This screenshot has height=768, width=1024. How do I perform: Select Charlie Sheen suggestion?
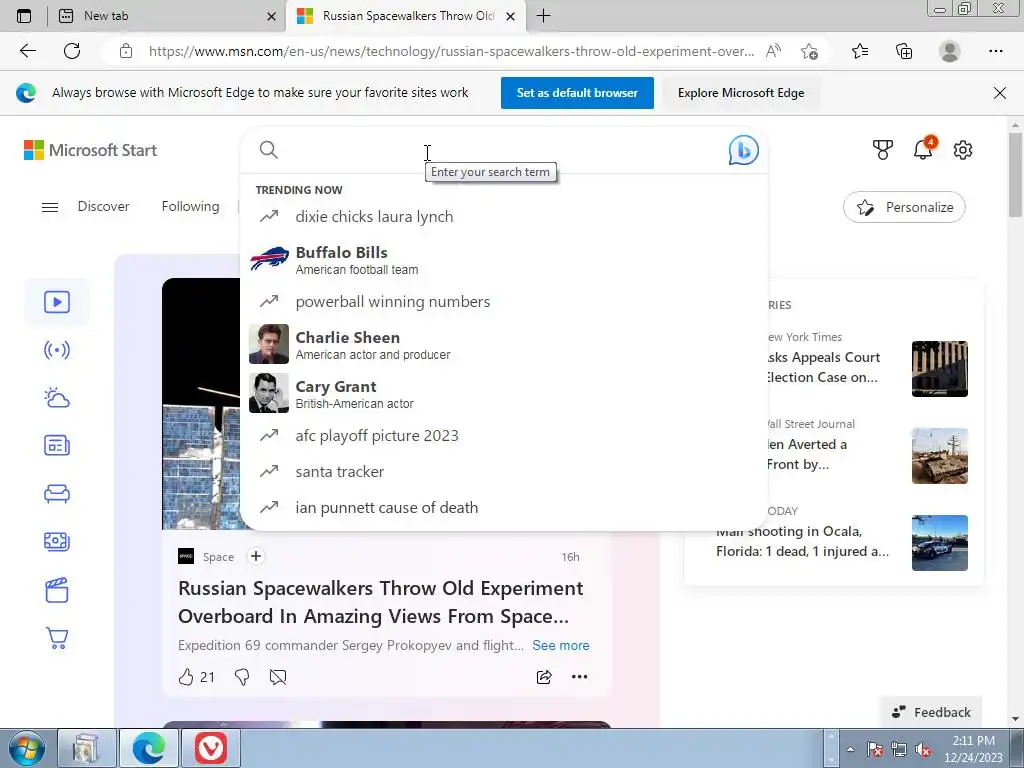tap(504, 345)
